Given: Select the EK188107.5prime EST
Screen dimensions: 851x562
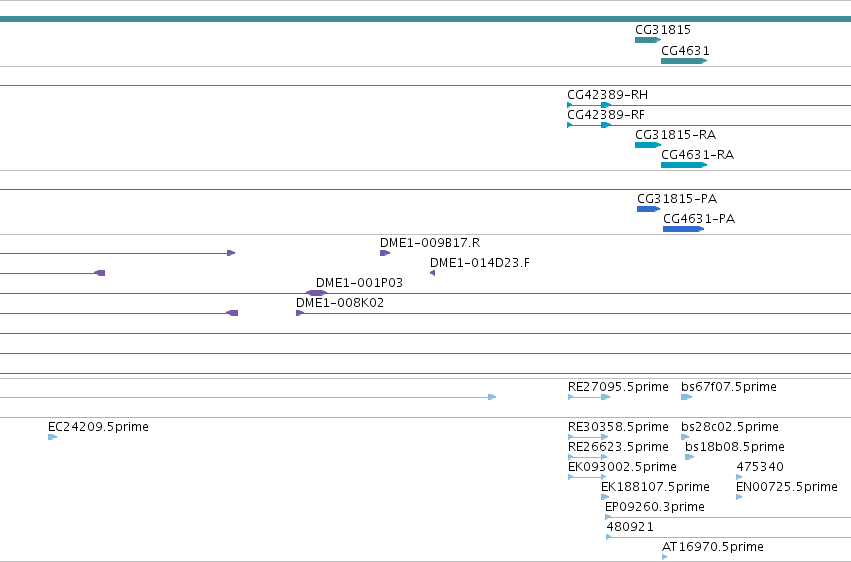Looking at the screenshot, I should point(655,487).
